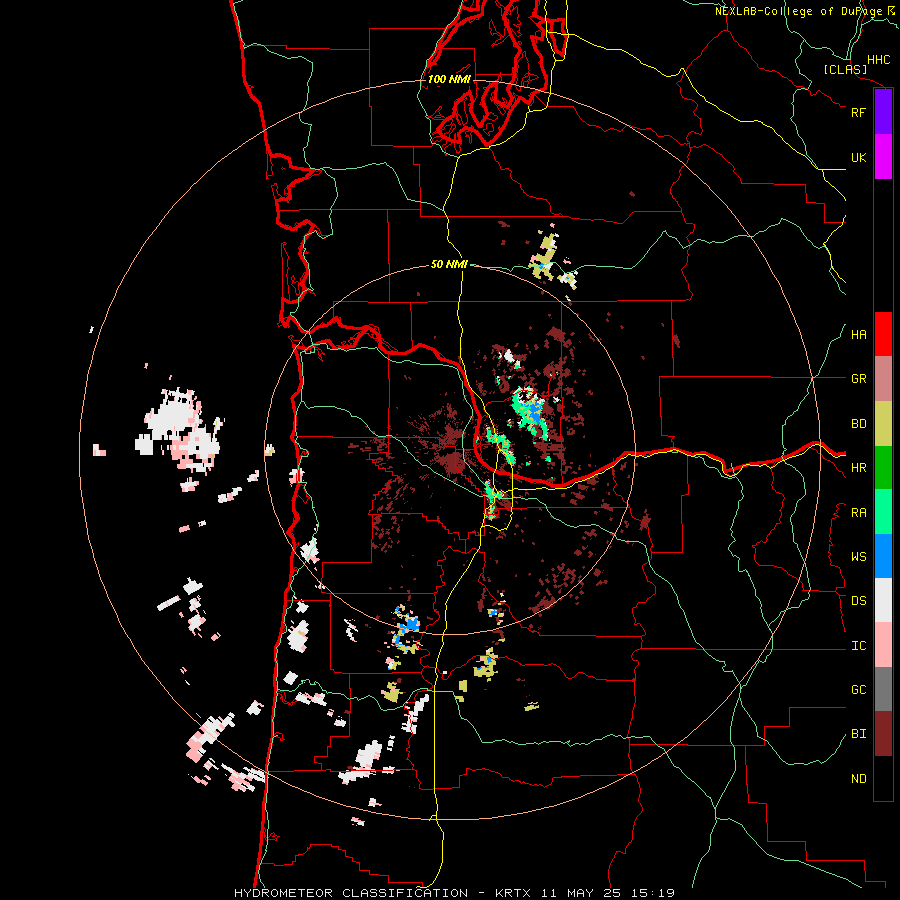Click the 'WS' legend label

point(858,557)
